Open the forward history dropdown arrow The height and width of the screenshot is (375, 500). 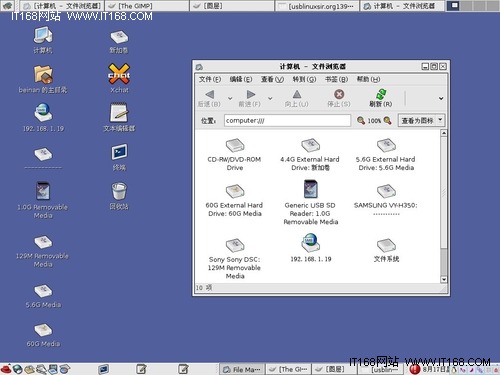[270, 99]
